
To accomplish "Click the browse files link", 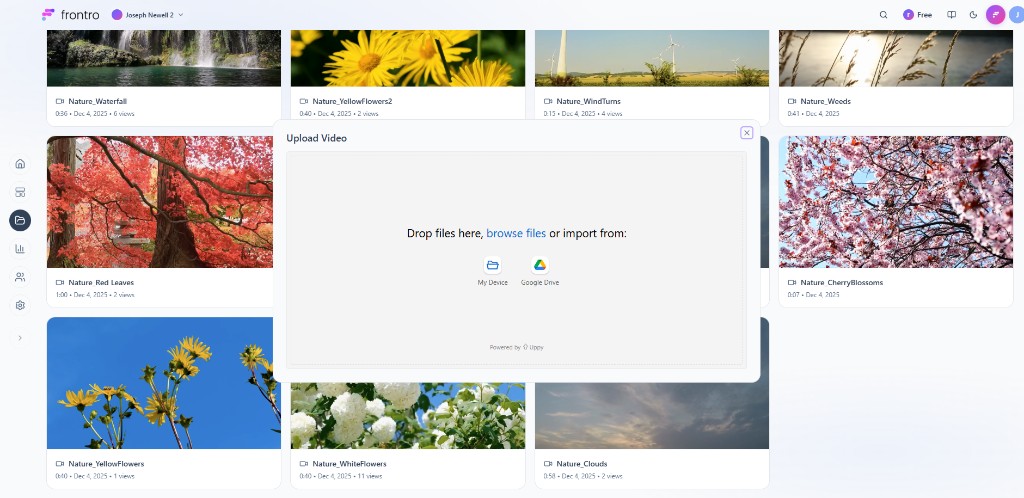I will click(x=516, y=233).
